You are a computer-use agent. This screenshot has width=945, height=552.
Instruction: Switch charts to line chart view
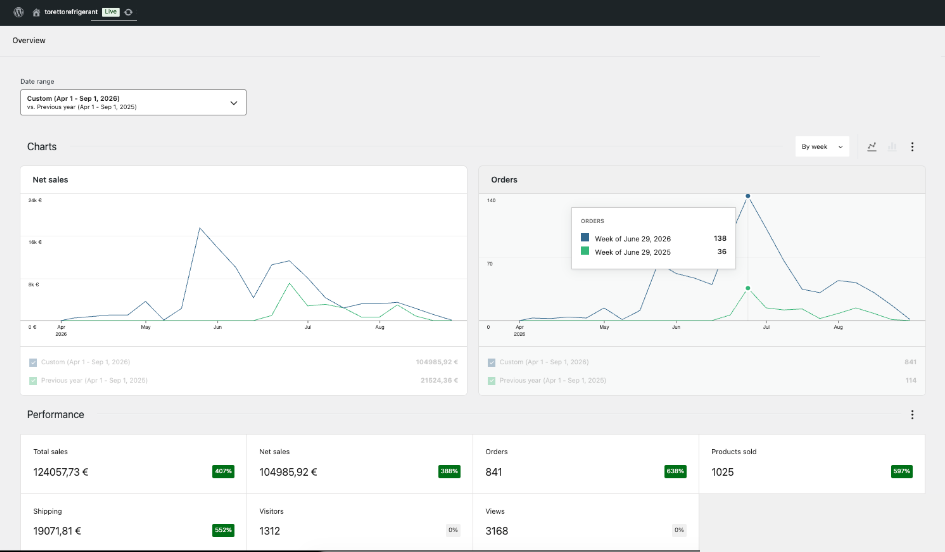(871, 146)
